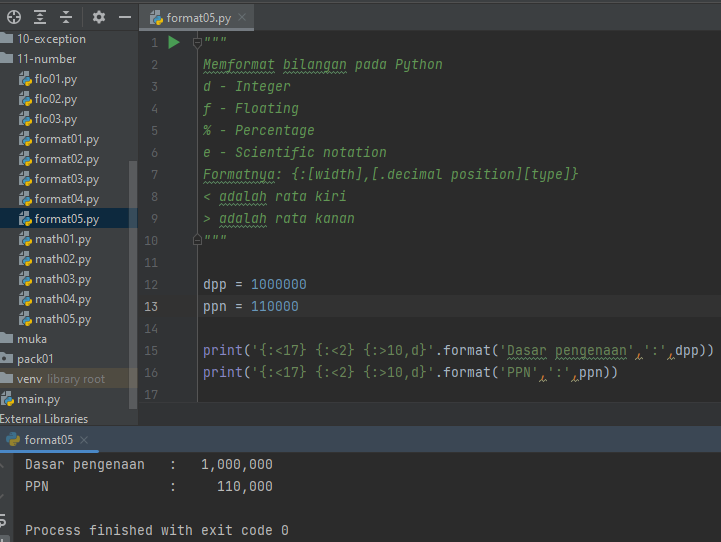The image size is (721, 542).
Task: Click External Libraries node
Action: coord(44,419)
